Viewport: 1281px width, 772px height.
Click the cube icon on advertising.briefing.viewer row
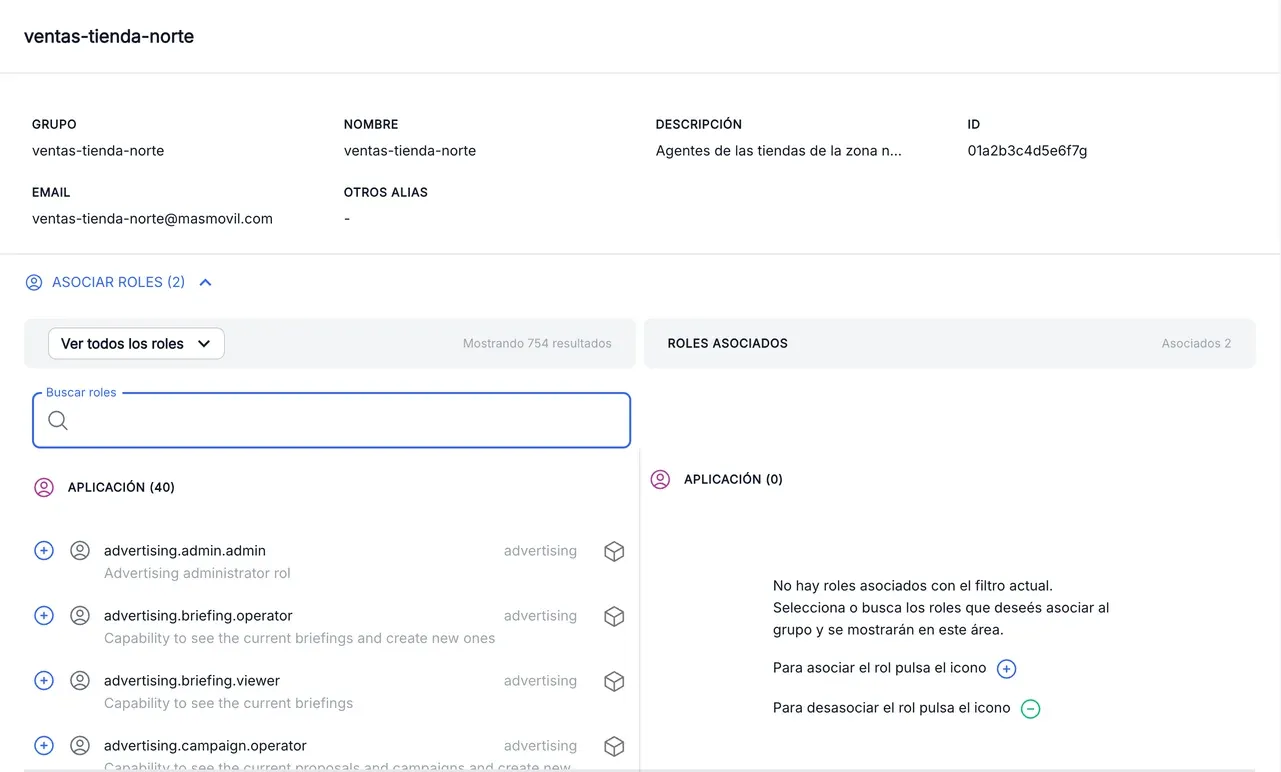[x=614, y=681]
